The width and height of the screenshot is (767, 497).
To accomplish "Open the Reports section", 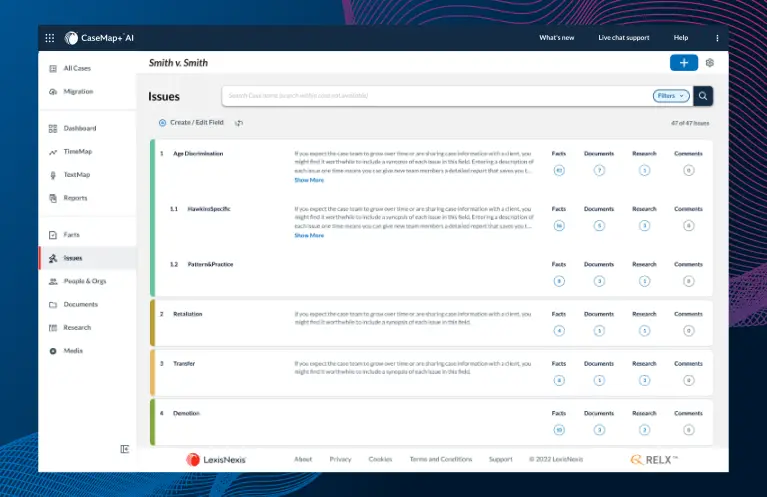I will [75, 198].
